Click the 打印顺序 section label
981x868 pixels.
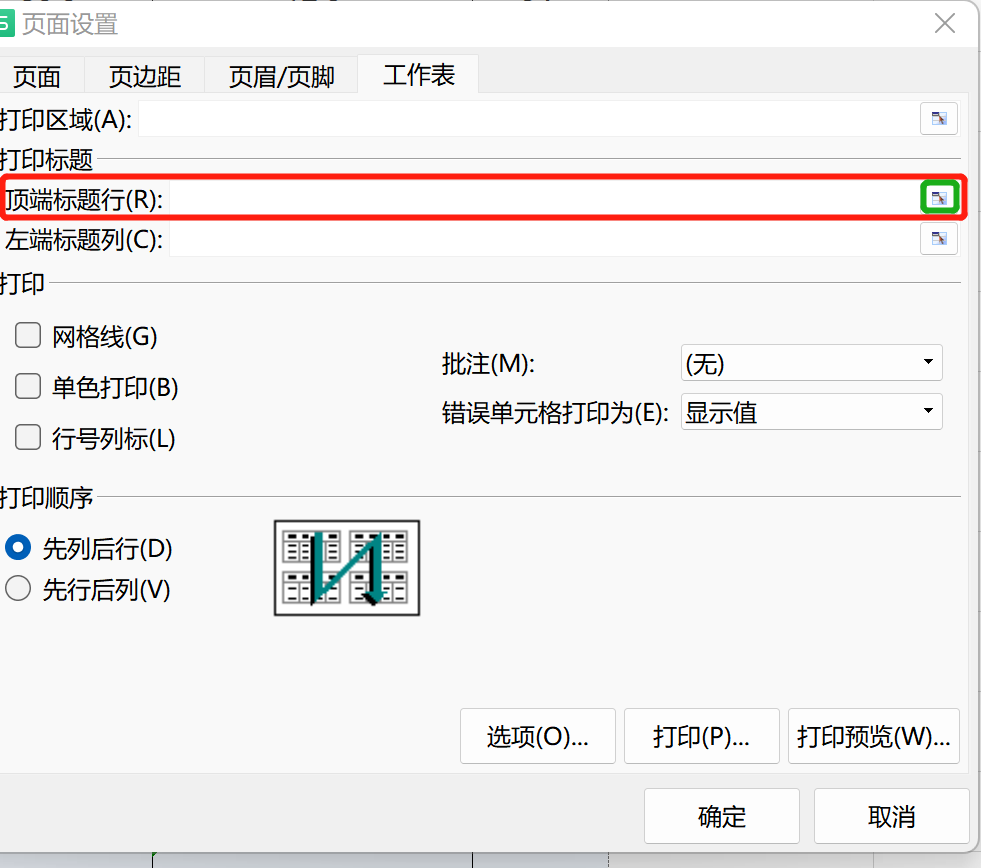(46, 498)
